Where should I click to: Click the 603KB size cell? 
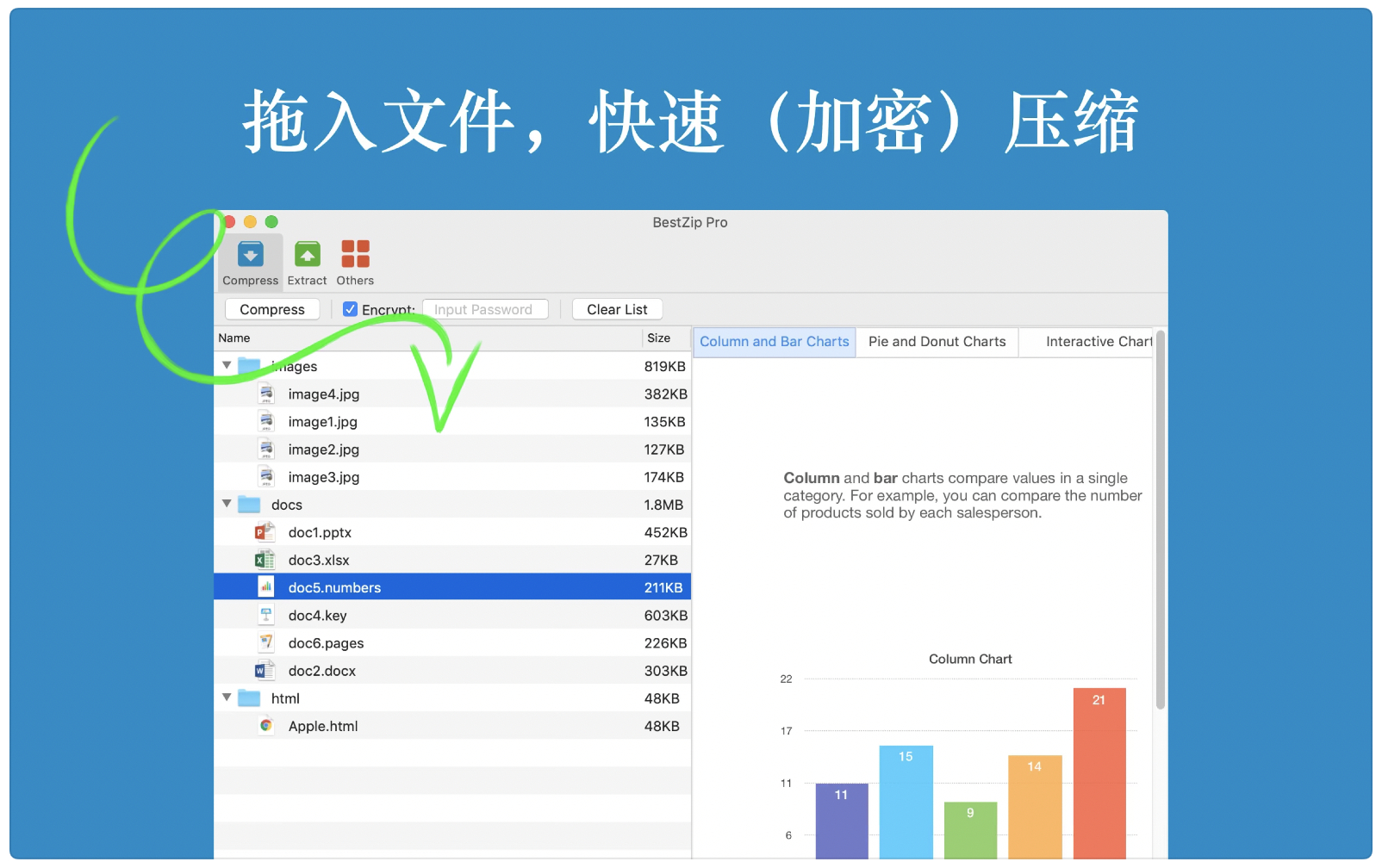(666, 615)
